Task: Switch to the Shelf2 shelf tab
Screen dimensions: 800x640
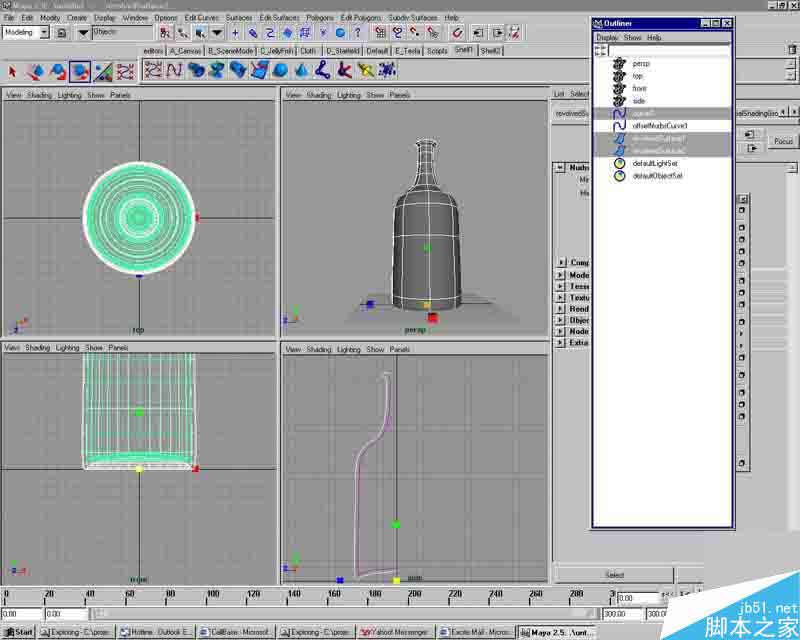Action: [491, 51]
